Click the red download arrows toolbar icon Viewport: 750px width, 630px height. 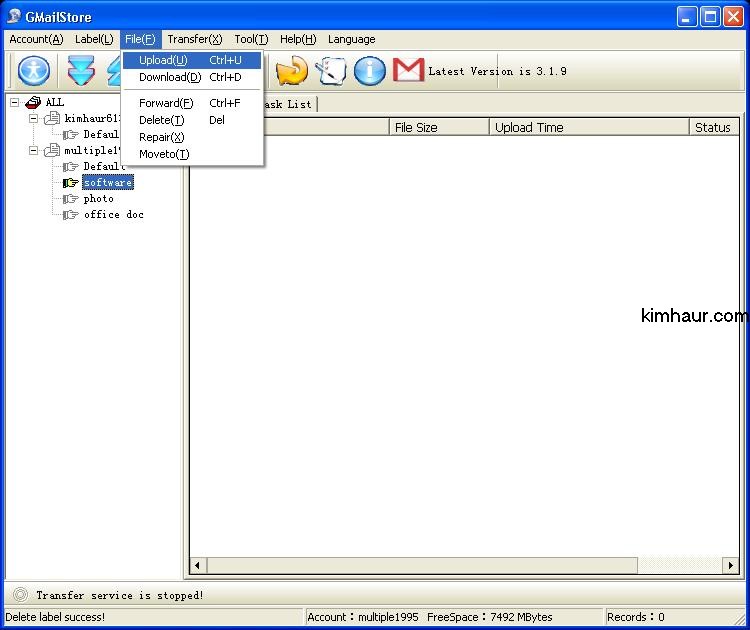pyautogui.click(x=81, y=71)
